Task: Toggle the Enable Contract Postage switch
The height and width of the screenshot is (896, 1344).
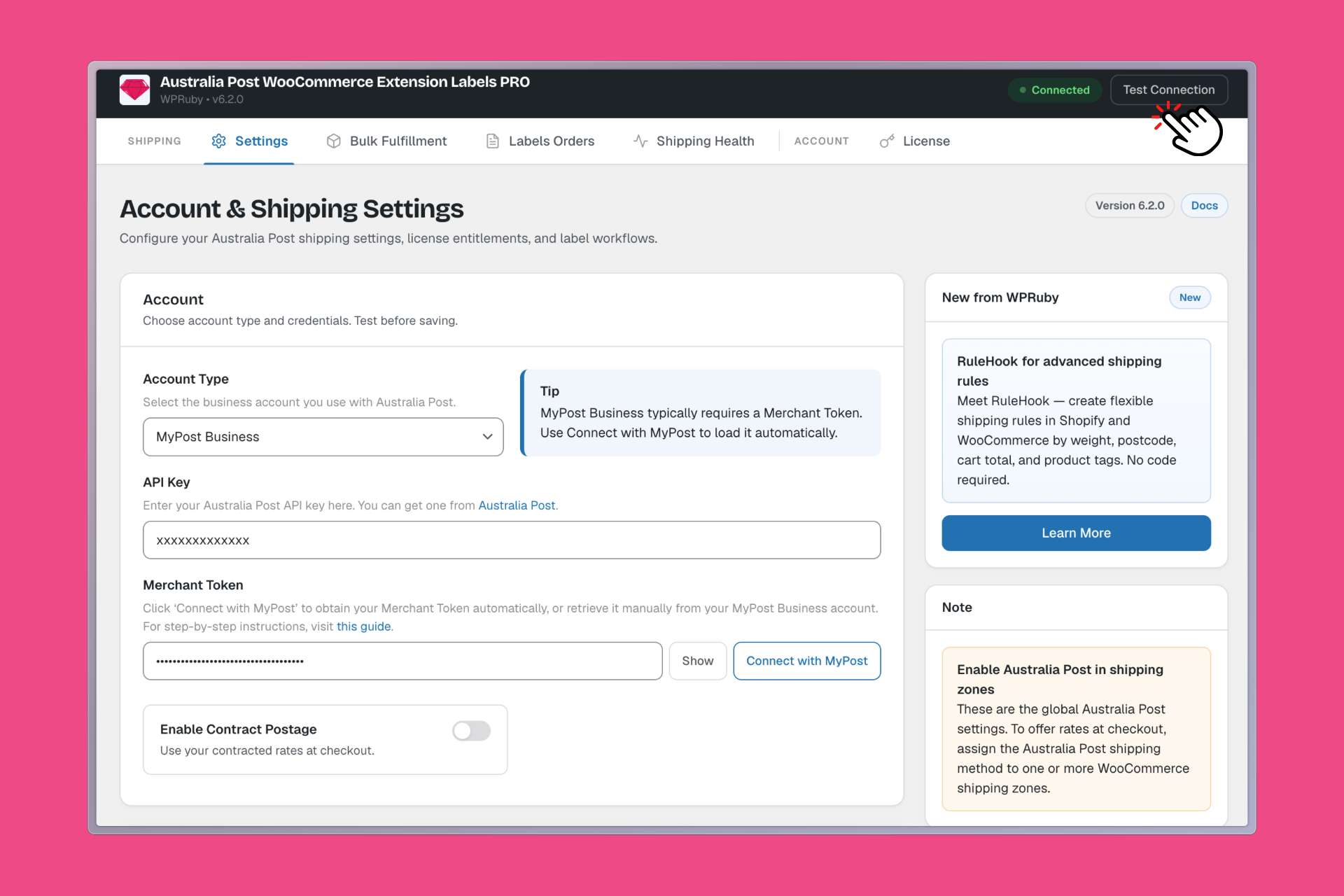Action: point(471,731)
